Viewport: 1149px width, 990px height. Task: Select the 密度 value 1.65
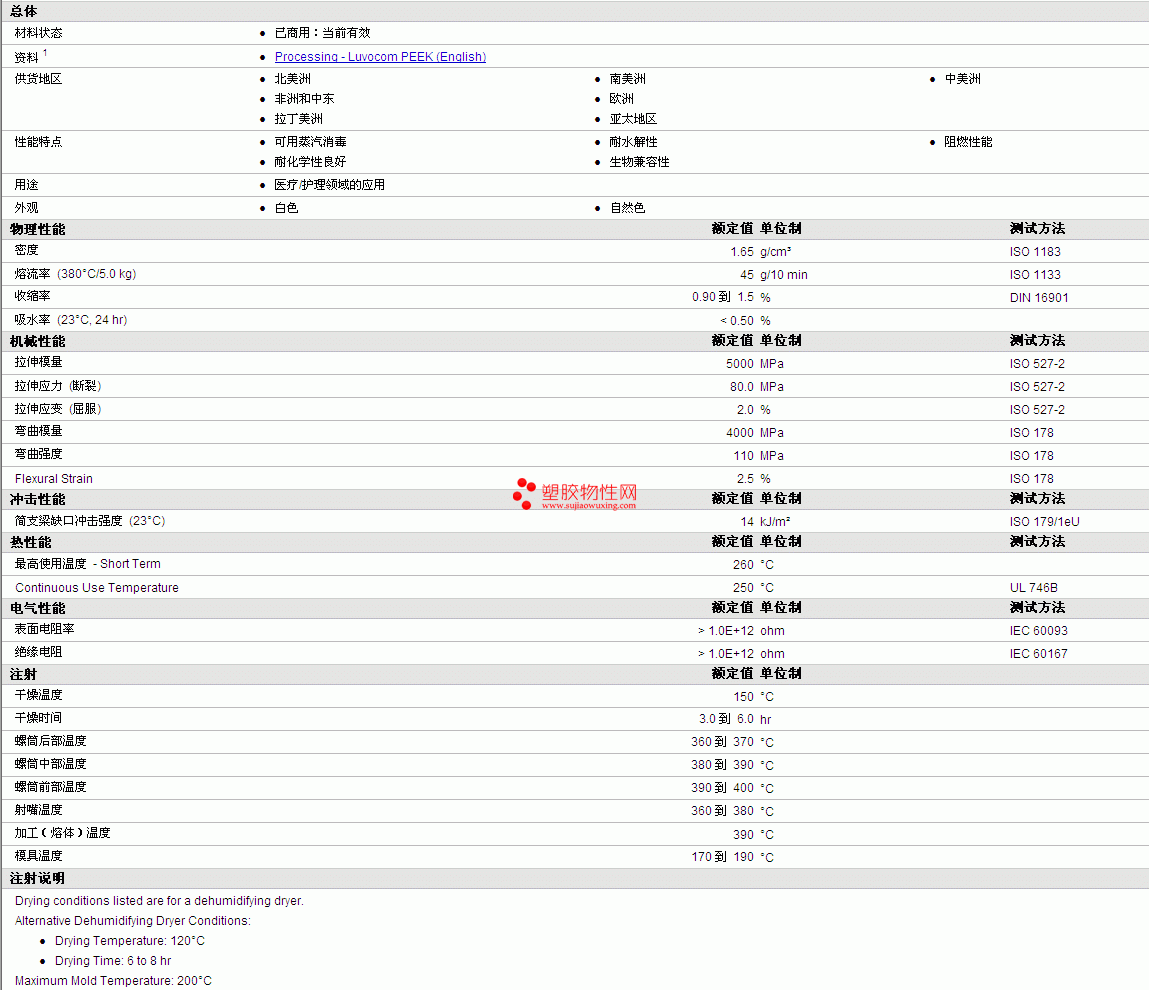pyautogui.click(x=742, y=251)
